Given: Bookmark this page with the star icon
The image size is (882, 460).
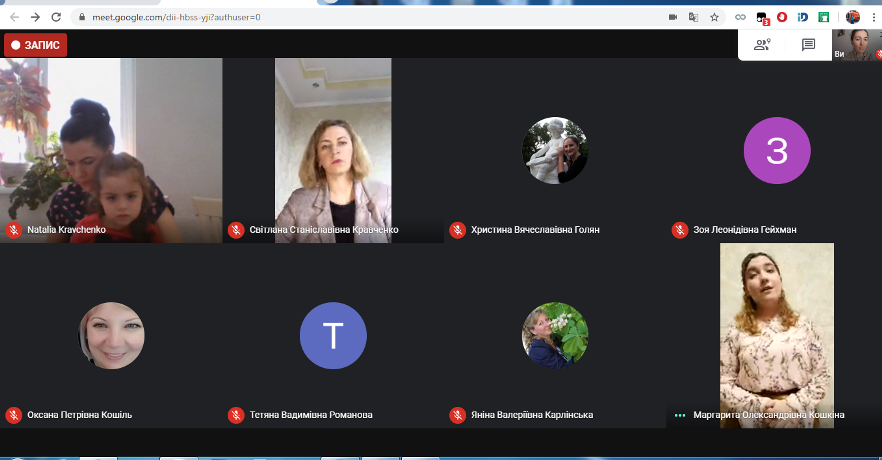Looking at the screenshot, I should [x=714, y=17].
